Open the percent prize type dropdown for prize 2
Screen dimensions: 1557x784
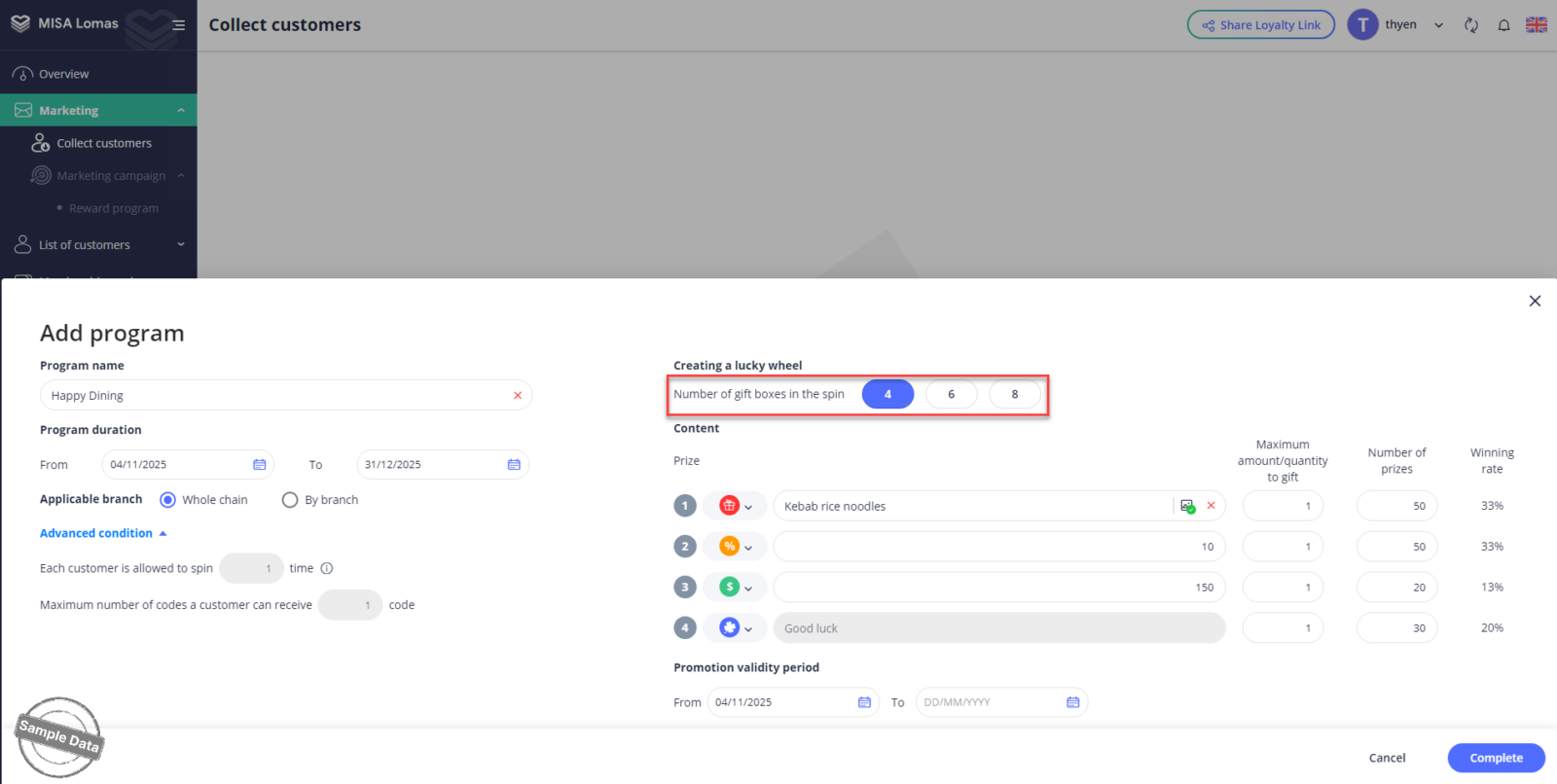coord(736,547)
